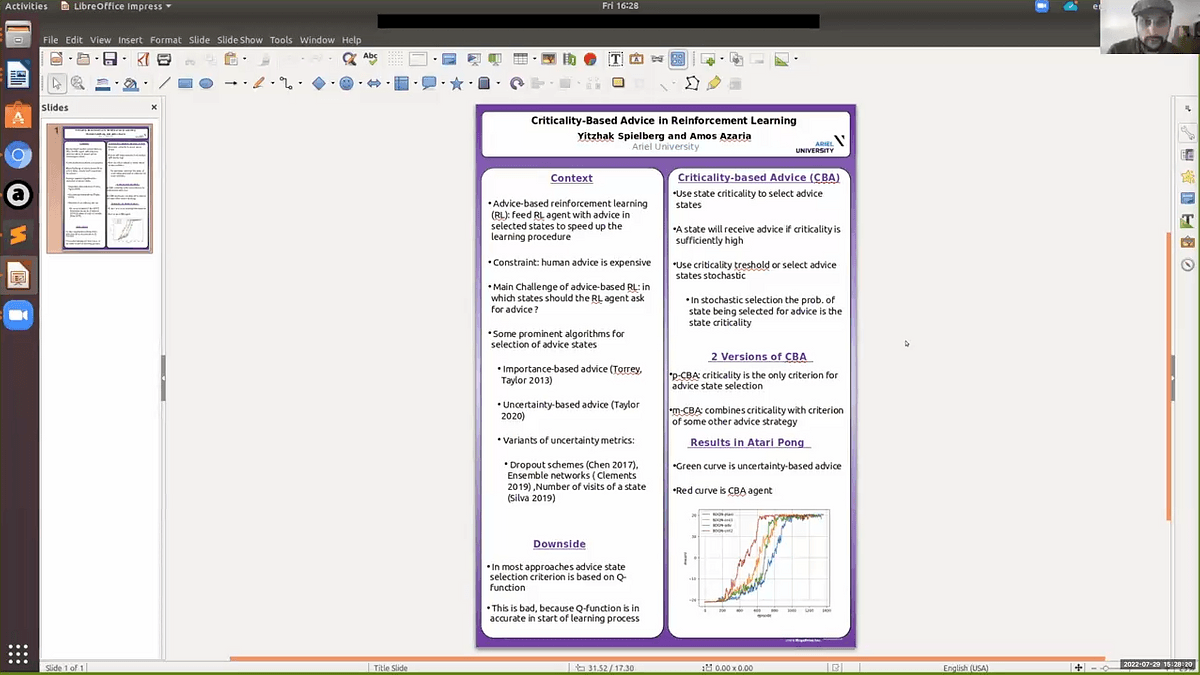Toggle point edit mode polygon icon
The height and width of the screenshot is (675, 1200).
tap(692, 83)
